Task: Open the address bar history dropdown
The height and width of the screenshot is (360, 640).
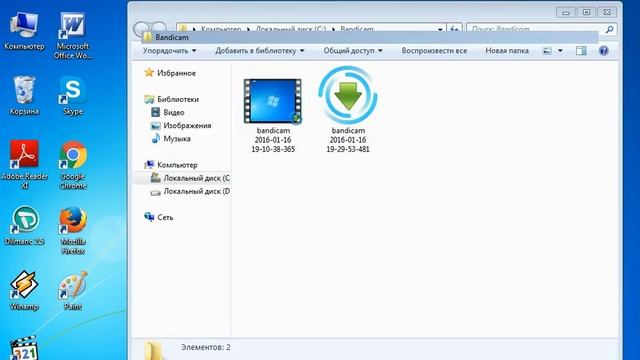Action: (440, 29)
